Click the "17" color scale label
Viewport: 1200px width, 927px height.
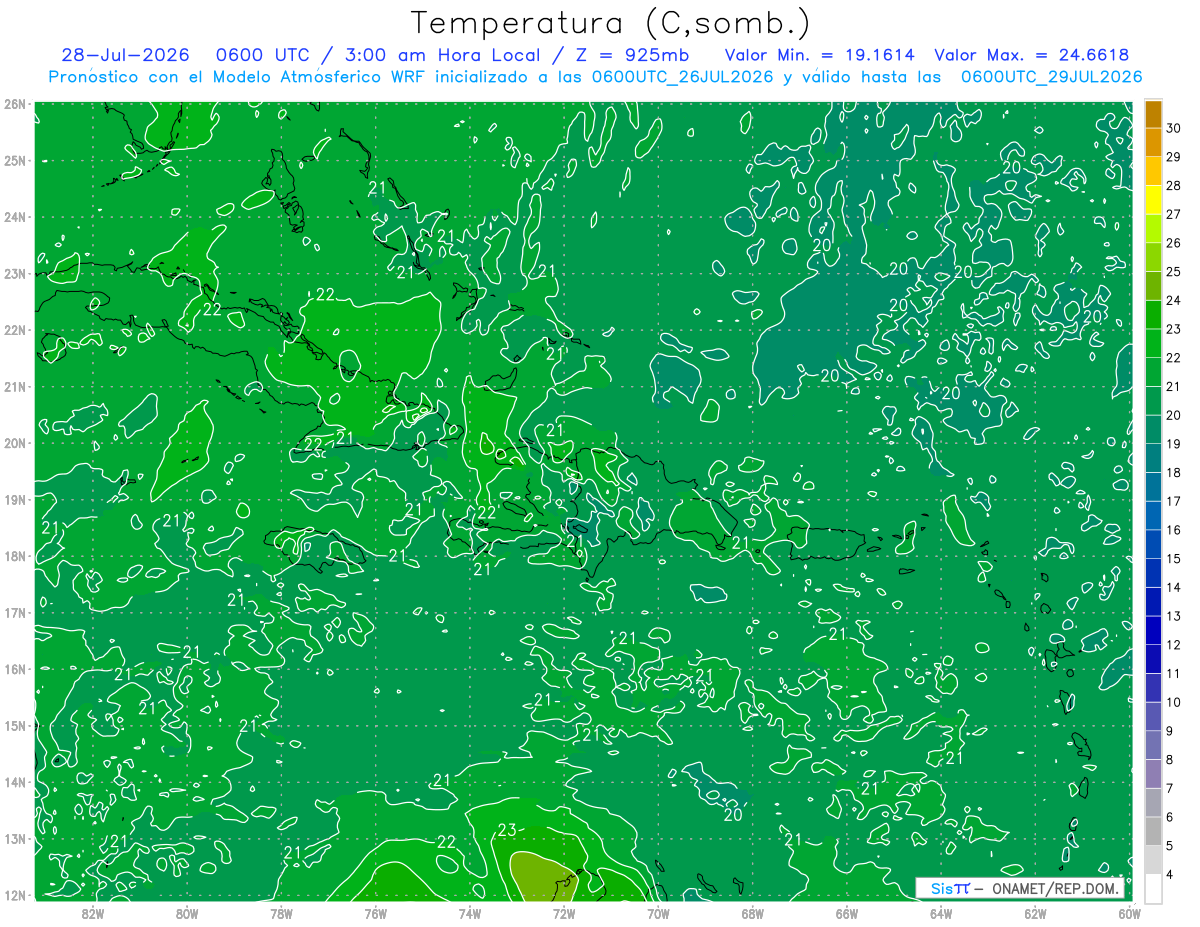(1174, 501)
